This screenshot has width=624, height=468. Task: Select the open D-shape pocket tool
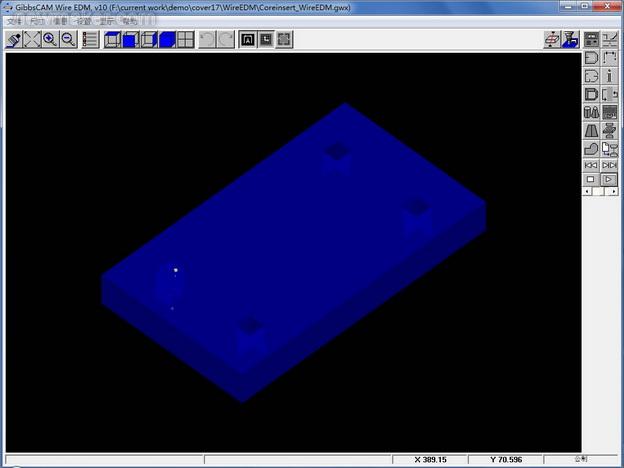click(x=591, y=76)
